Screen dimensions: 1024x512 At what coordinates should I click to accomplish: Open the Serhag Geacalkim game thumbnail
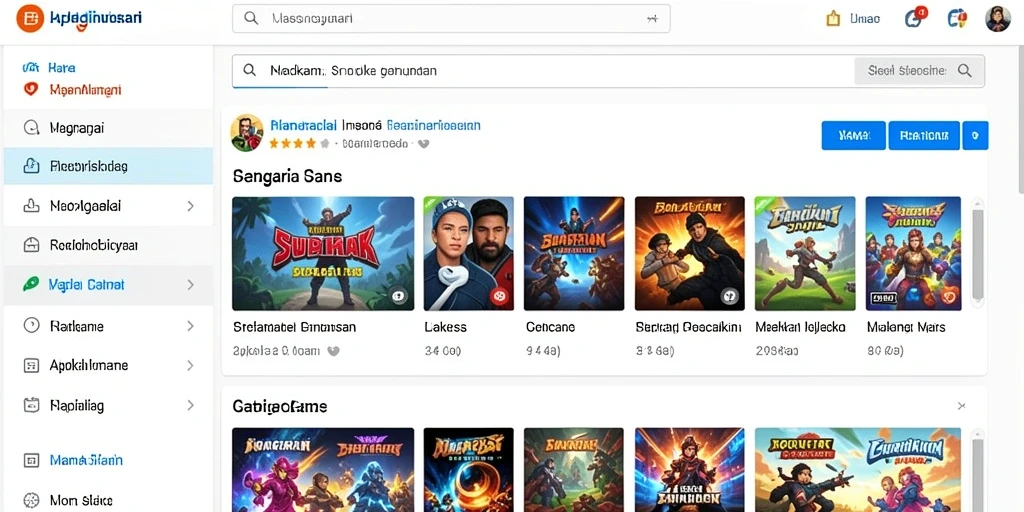(690, 253)
